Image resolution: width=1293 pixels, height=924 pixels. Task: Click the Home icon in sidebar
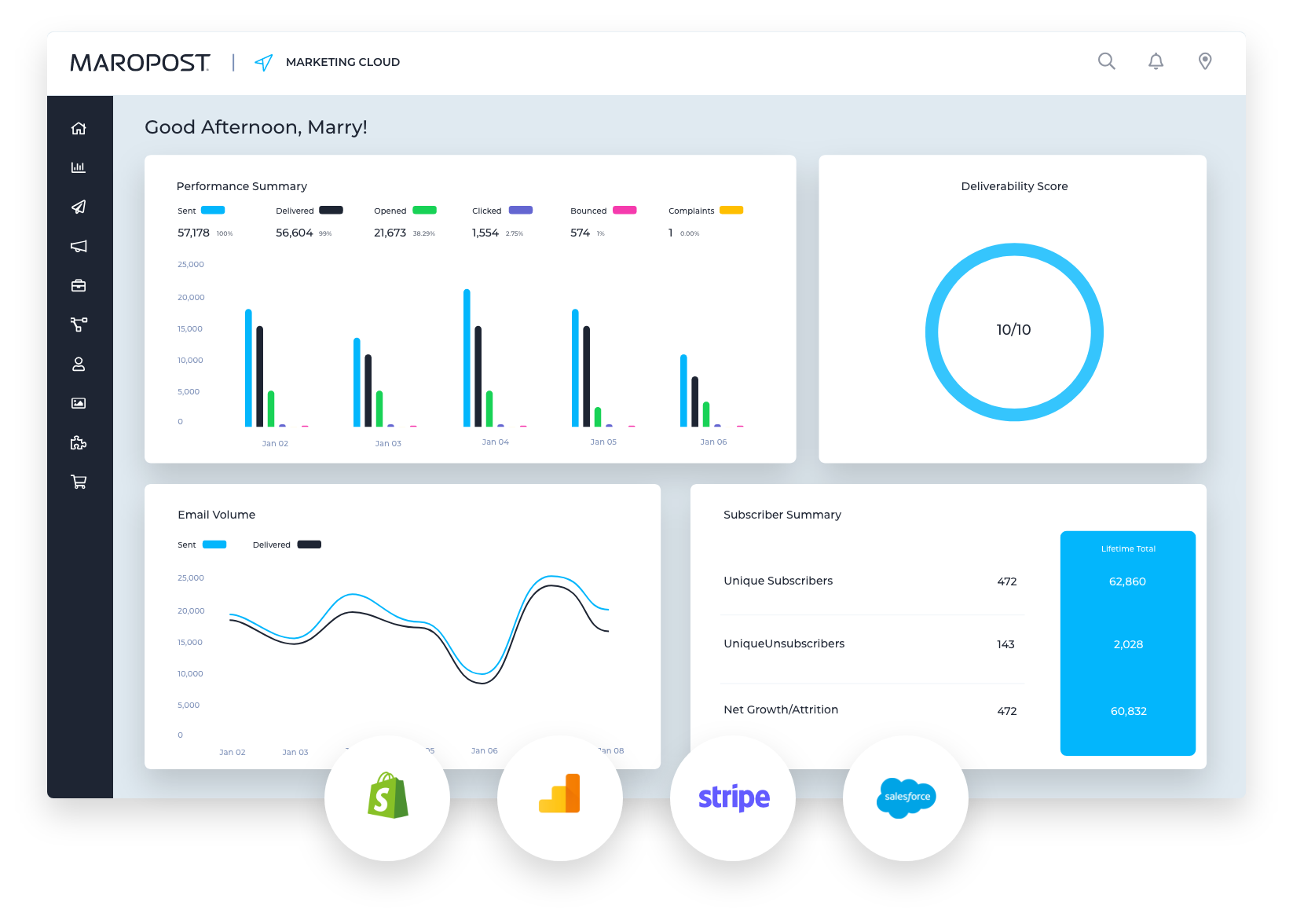[x=79, y=128]
